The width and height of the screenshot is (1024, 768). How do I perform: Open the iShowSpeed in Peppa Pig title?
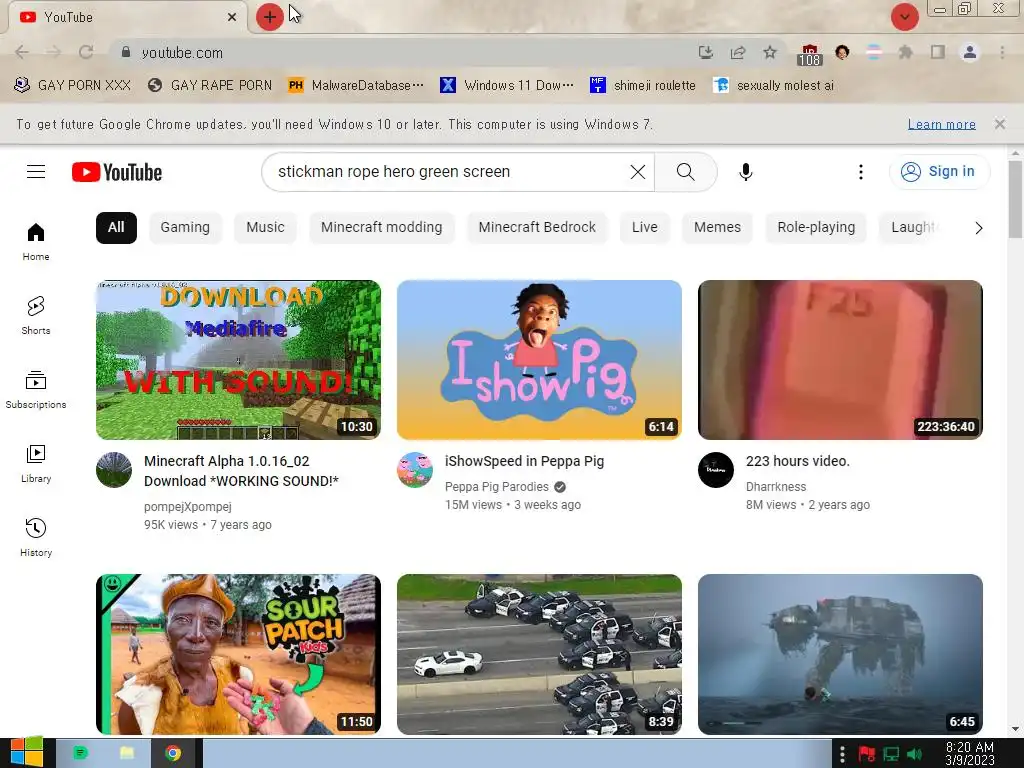coord(524,461)
